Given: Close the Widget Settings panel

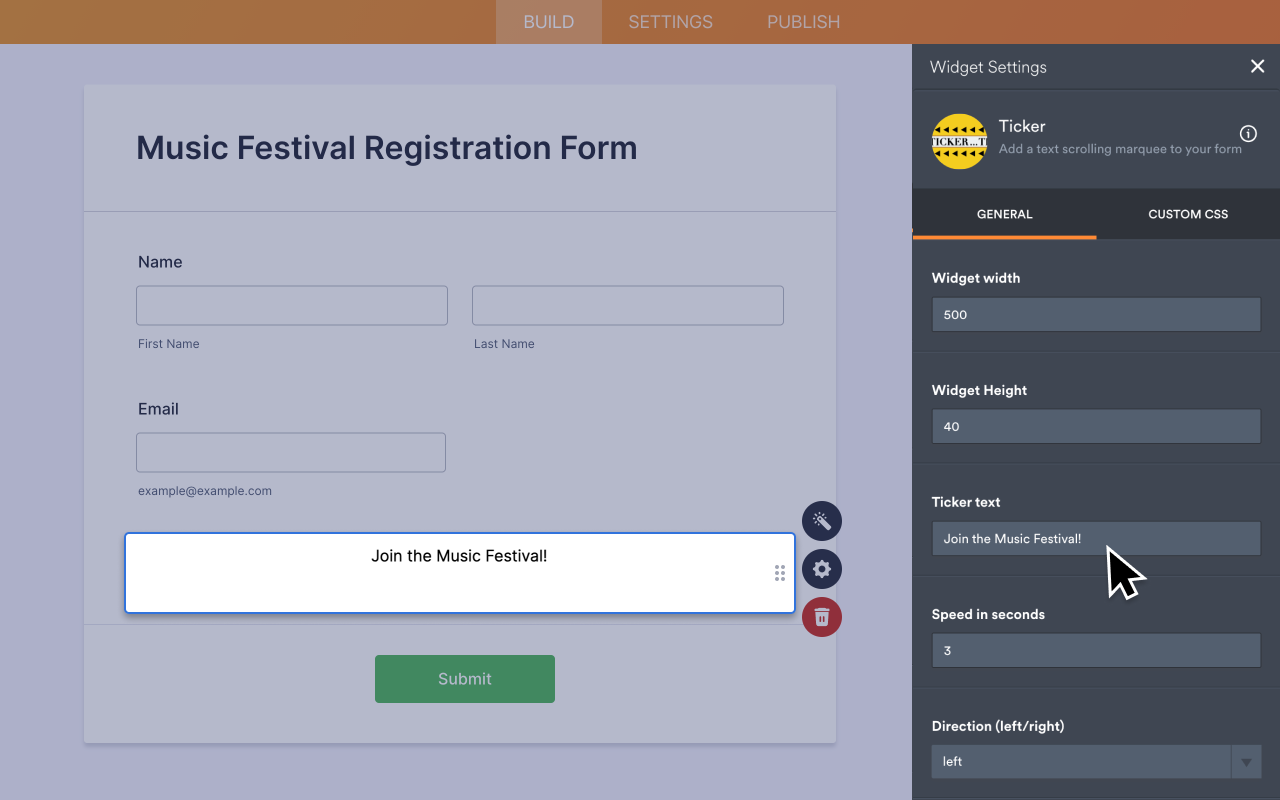Looking at the screenshot, I should 1257,66.
